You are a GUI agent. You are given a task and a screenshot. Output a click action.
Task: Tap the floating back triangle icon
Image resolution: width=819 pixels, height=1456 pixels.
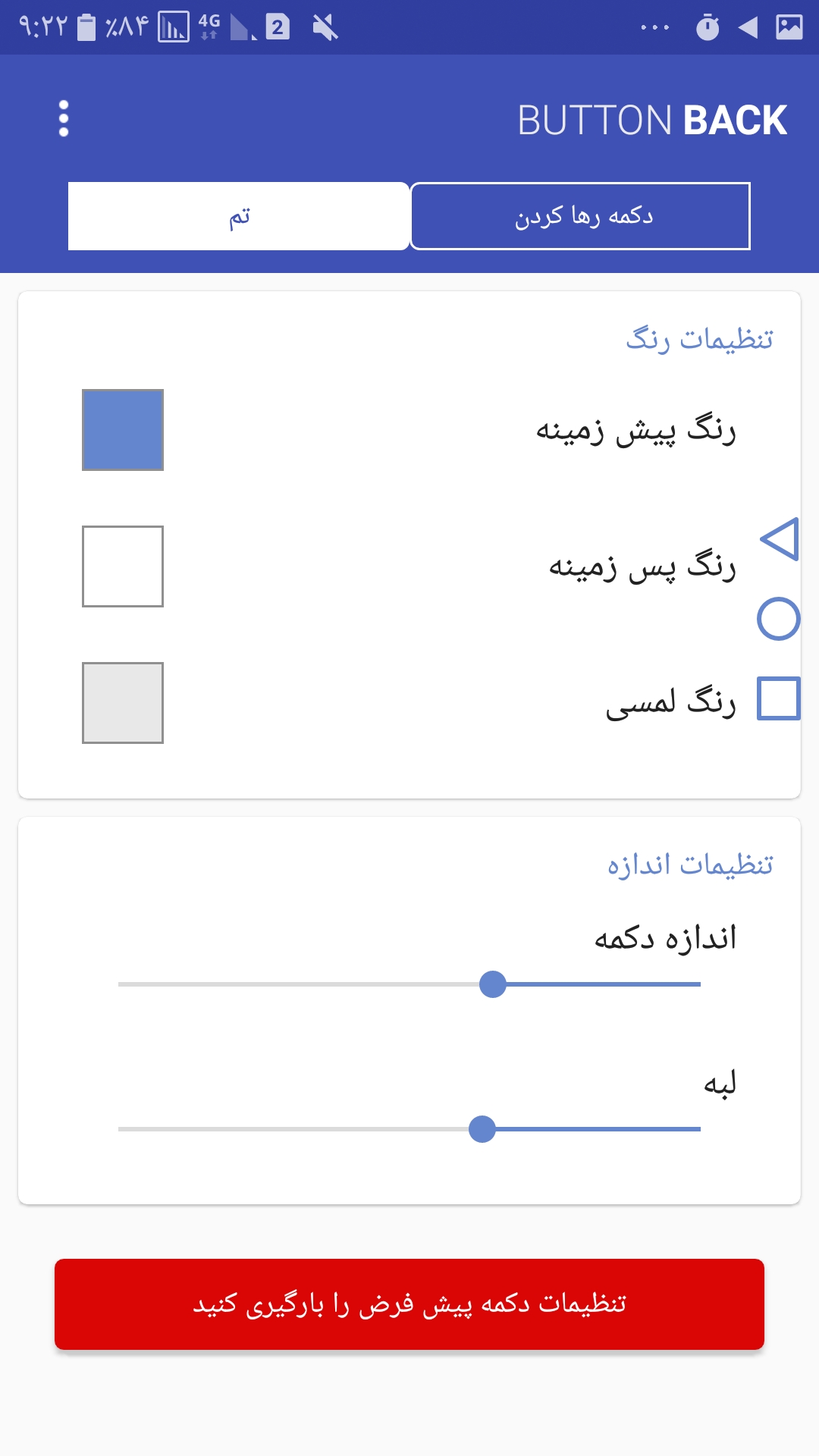pyautogui.click(x=780, y=539)
